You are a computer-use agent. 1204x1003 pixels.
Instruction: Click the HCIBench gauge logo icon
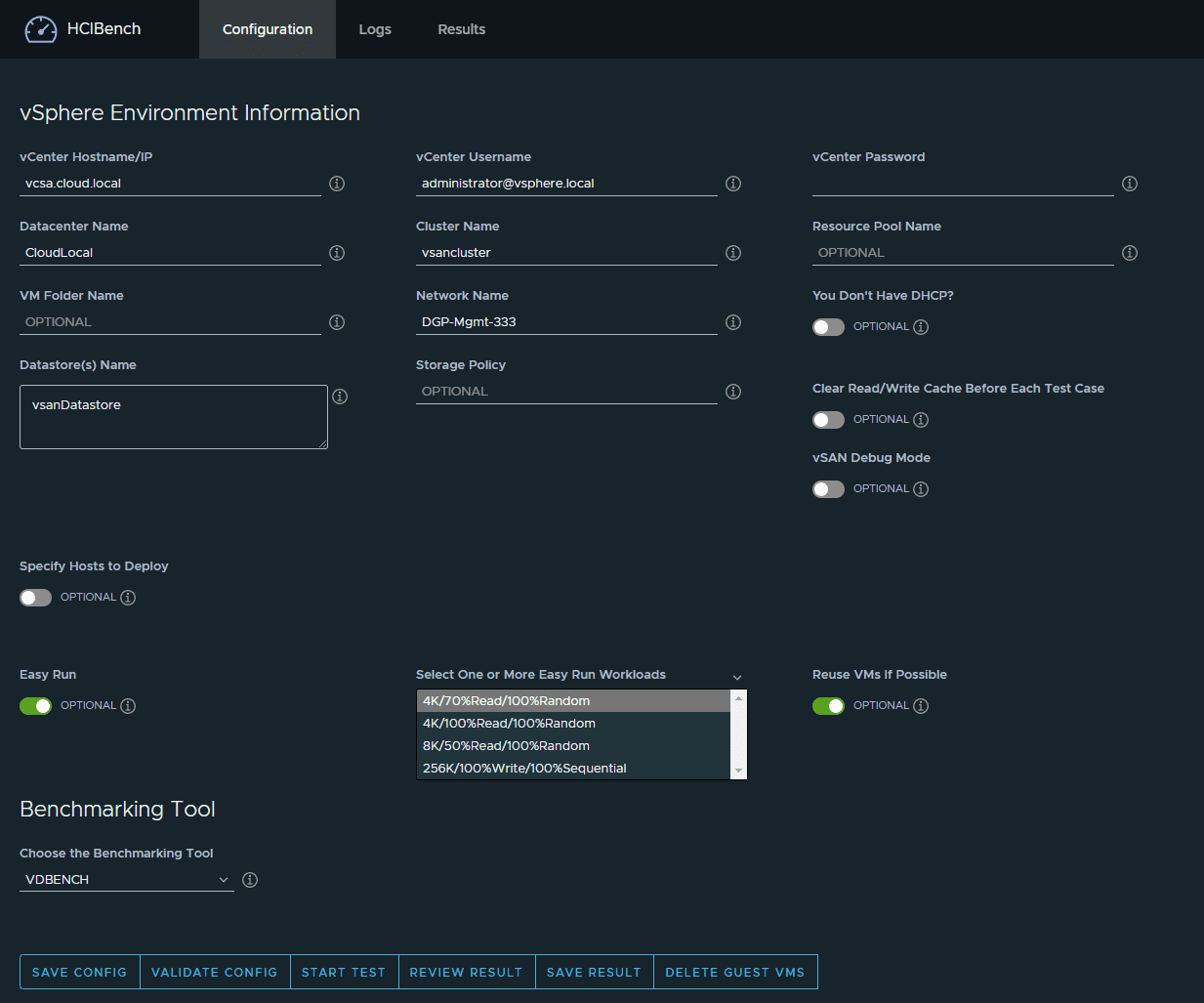41,29
